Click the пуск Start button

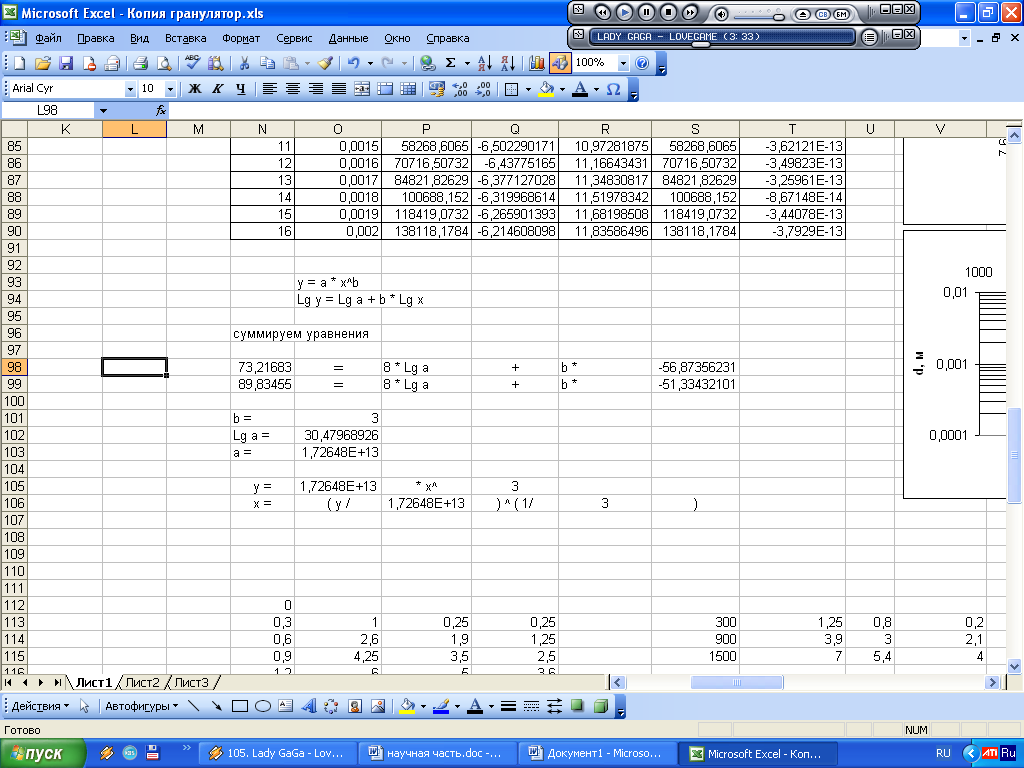[x=42, y=754]
